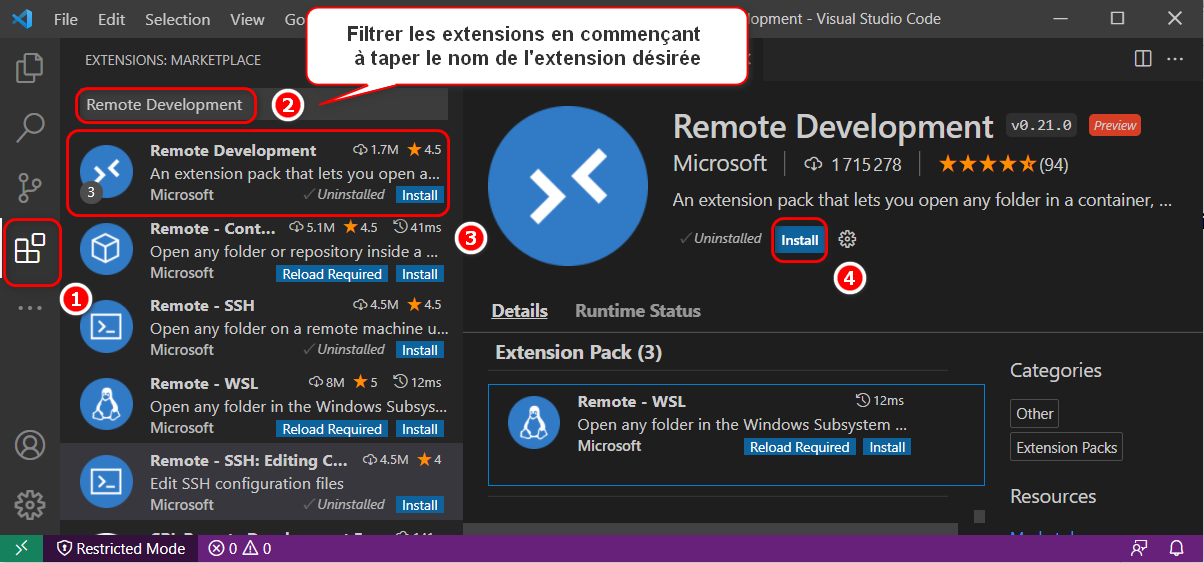The image size is (1204, 563).
Task: Click the split editor icon
Action: [x=1143, y=59]
